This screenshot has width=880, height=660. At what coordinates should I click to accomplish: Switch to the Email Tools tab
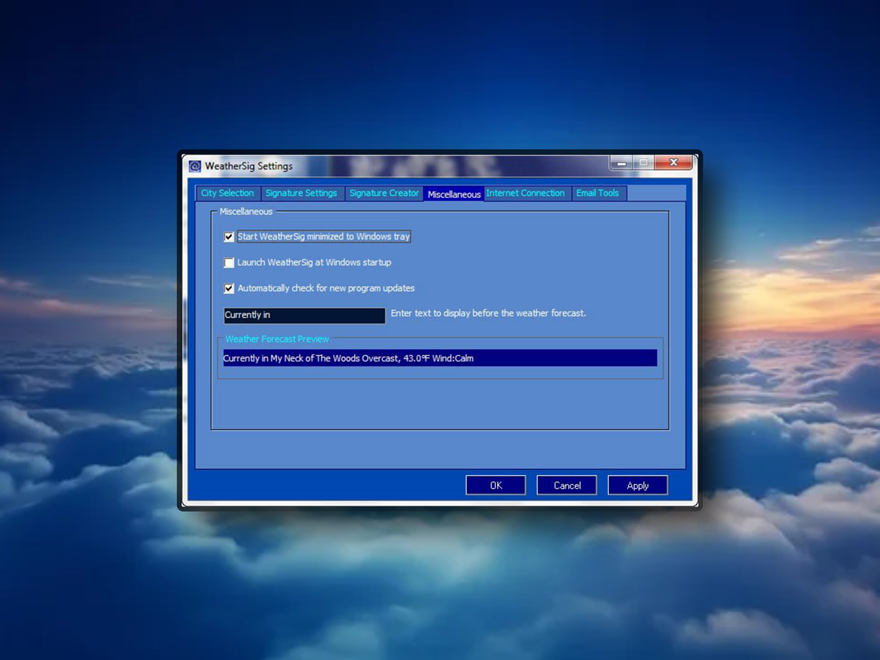[598, 193]
